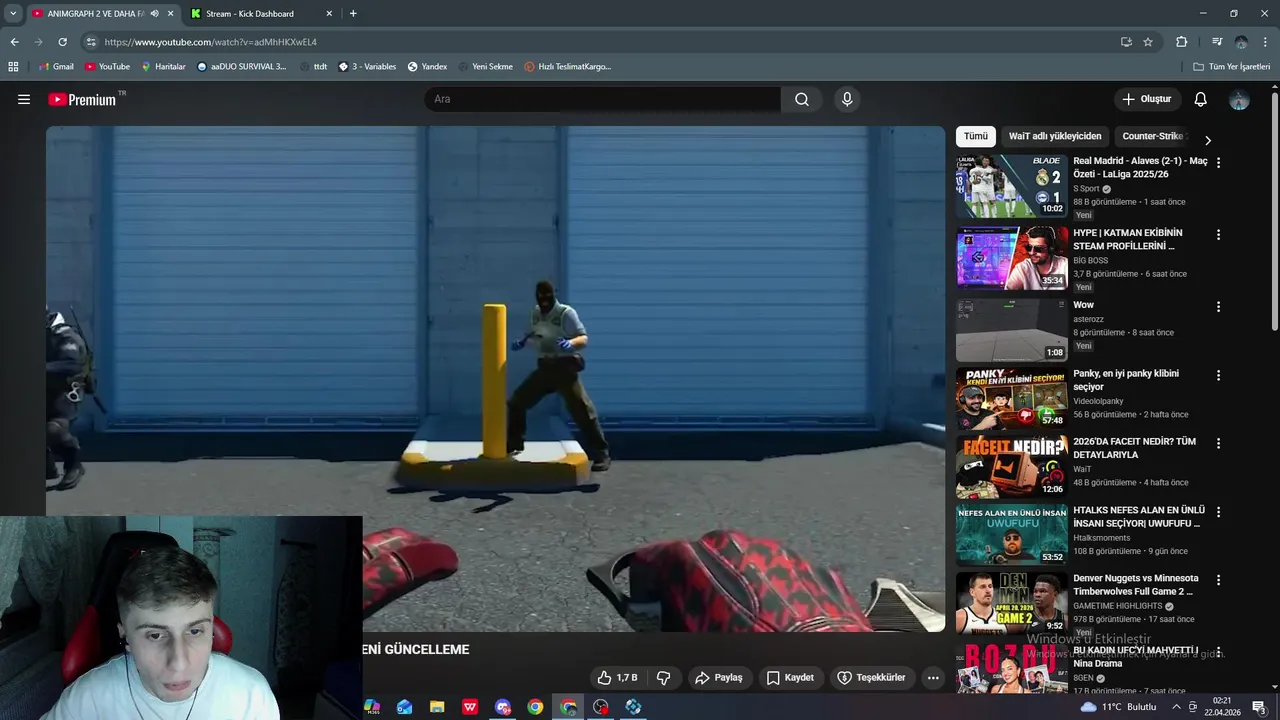Select WaiT adlı yükleyiciden filter chip

click(1055, 136)
